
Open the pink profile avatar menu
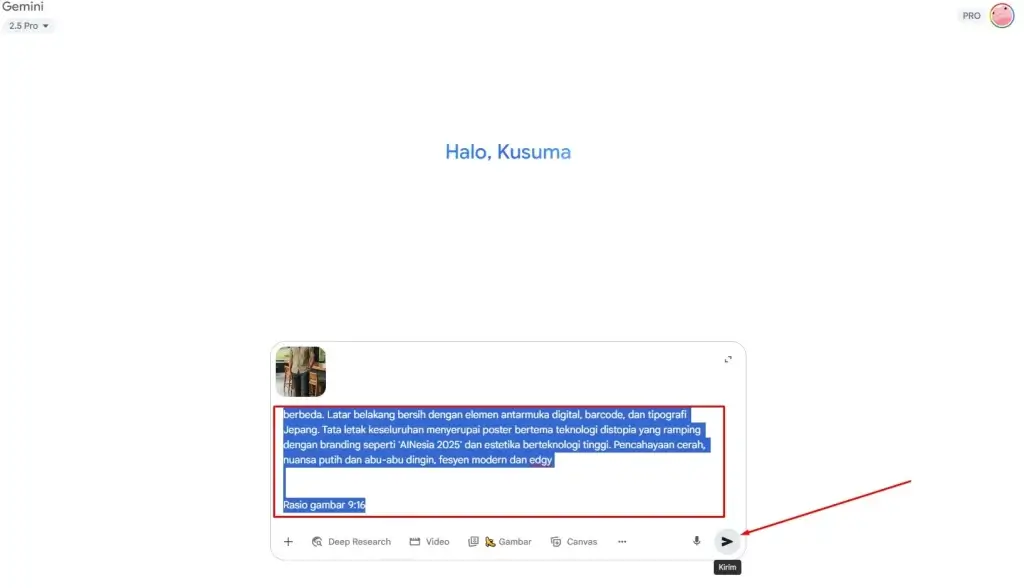pos(1002,15)
